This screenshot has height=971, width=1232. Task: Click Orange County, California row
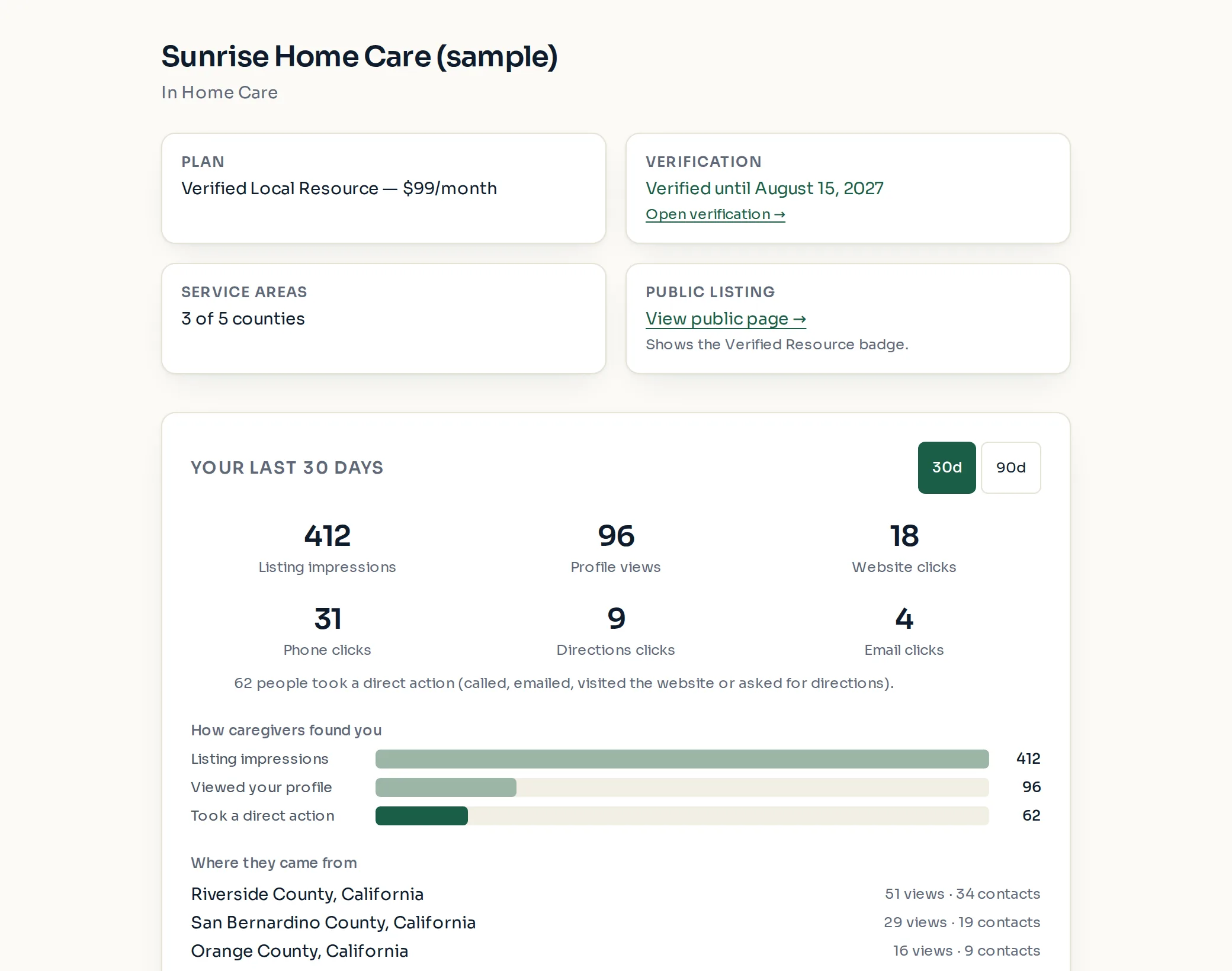pos(615,951)
